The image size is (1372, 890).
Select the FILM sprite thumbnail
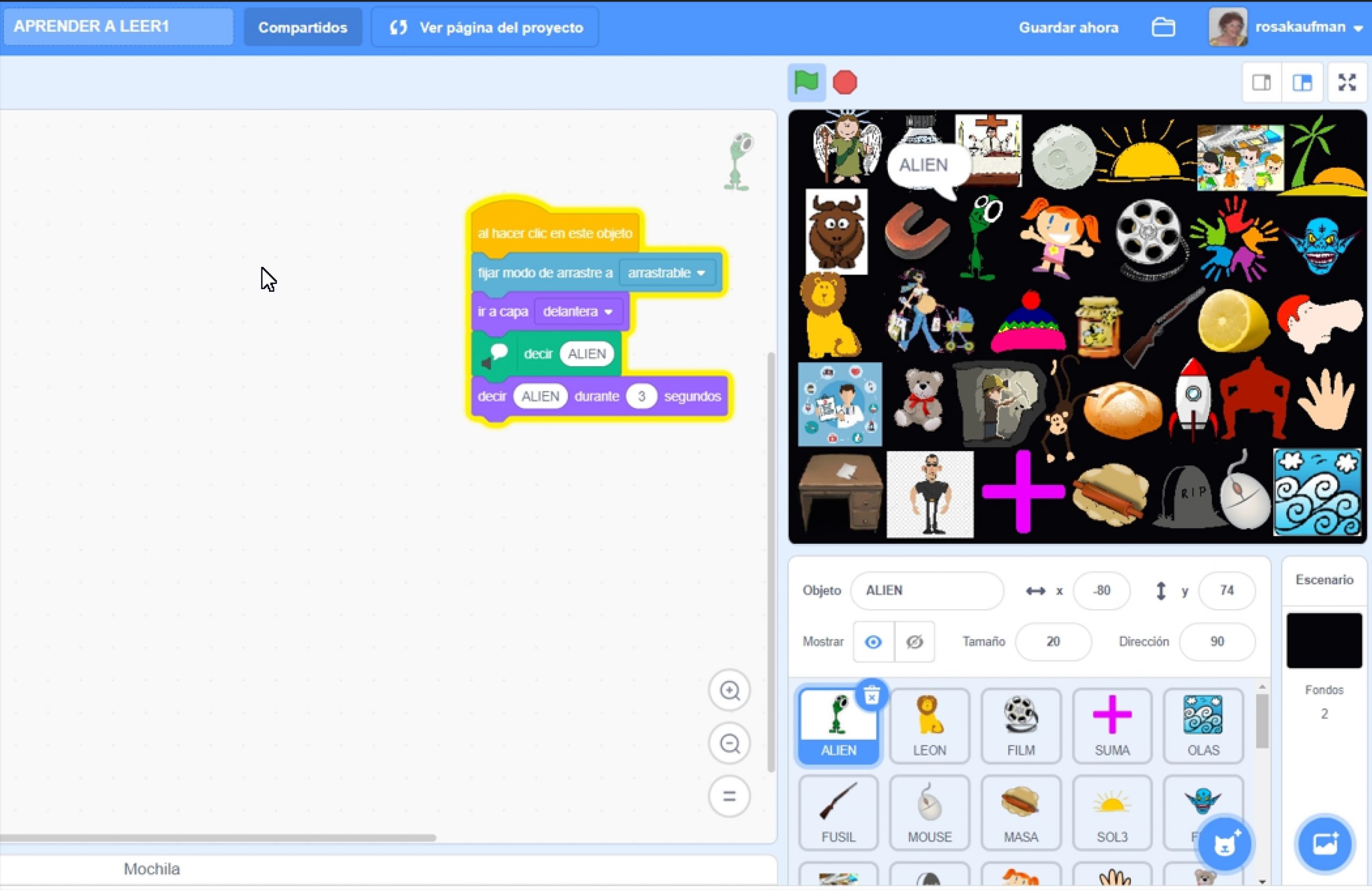click(x=1020, y=727)
